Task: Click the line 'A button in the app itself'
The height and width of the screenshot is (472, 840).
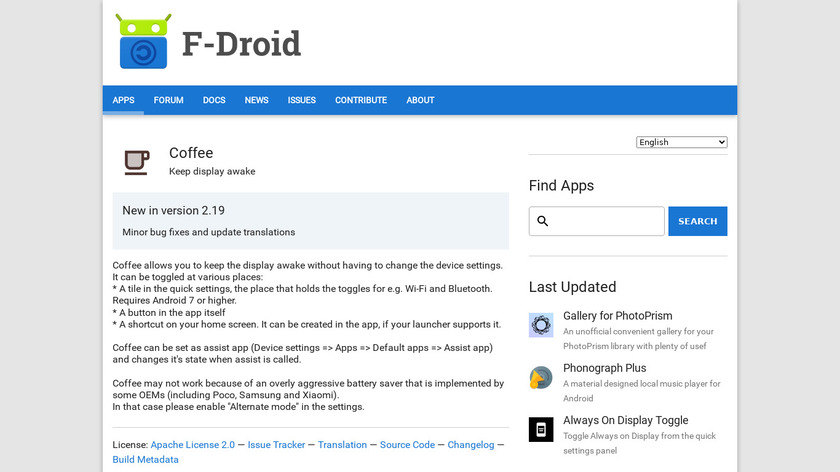Action: click(x=169, y=312)
